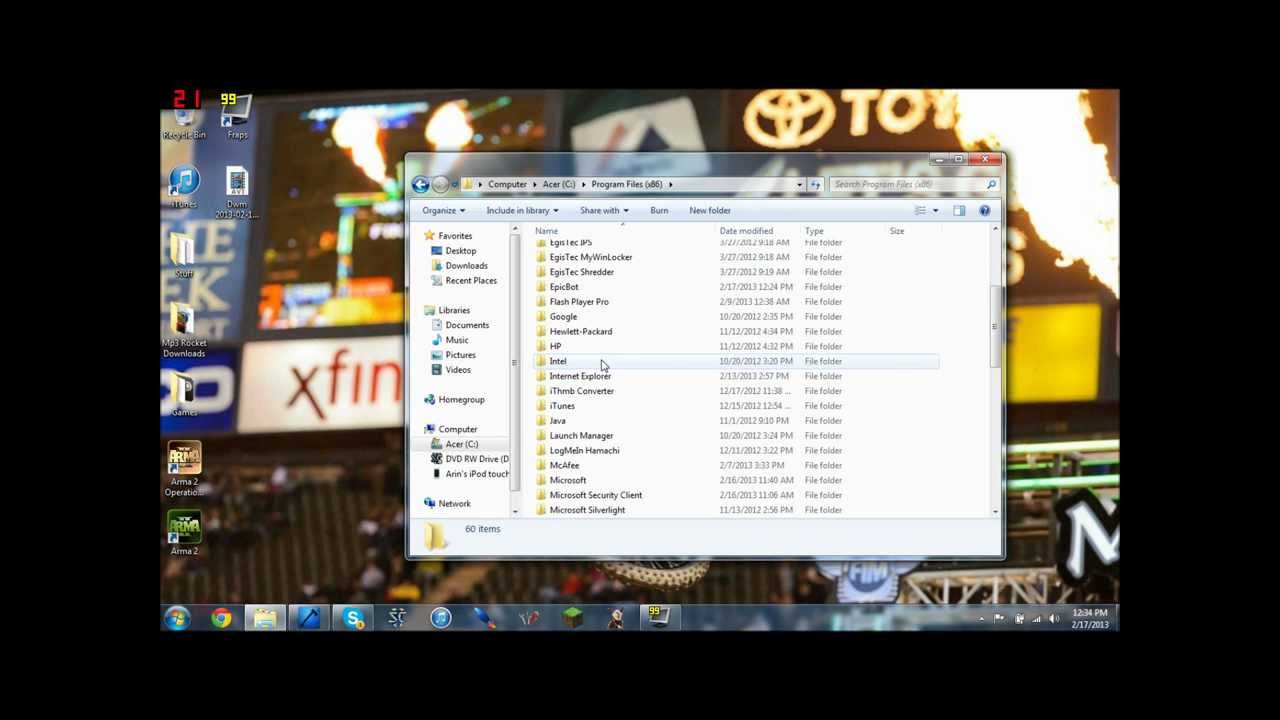Open Skype from the taskbar
1280x720 pixels.
pos(353,619)
